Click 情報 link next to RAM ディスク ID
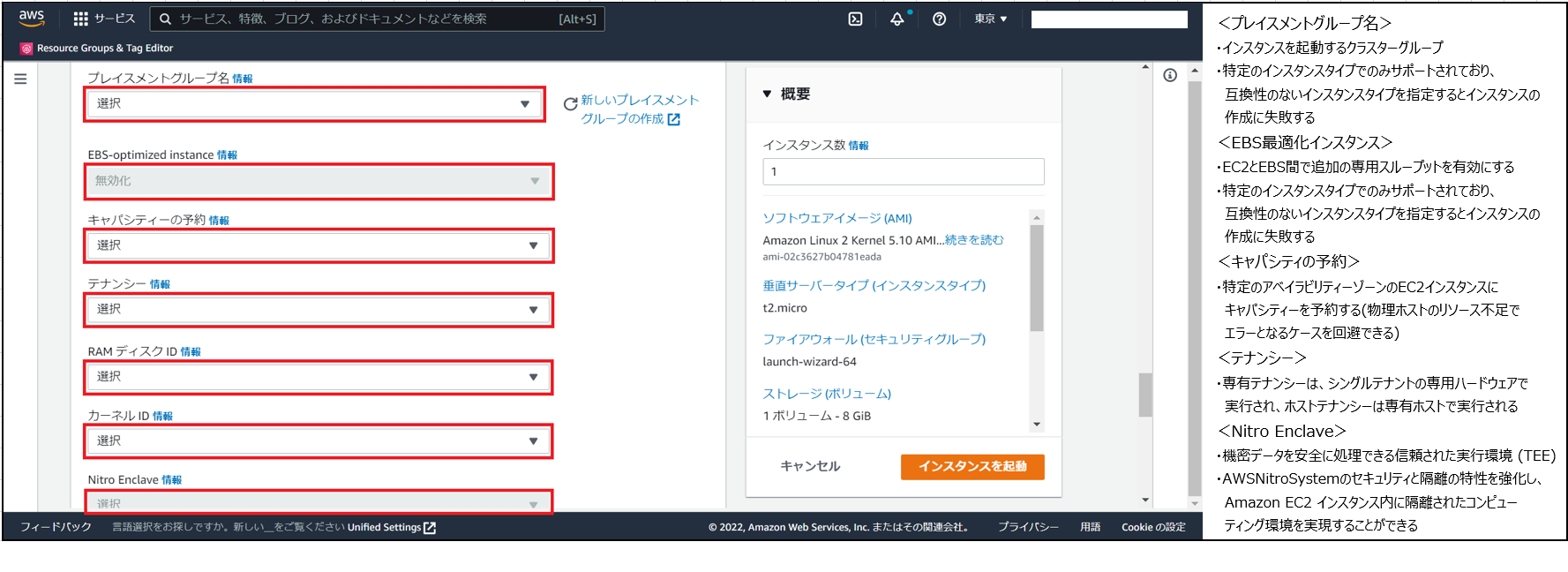1568x572 pixels. click(x=191, y=352)
